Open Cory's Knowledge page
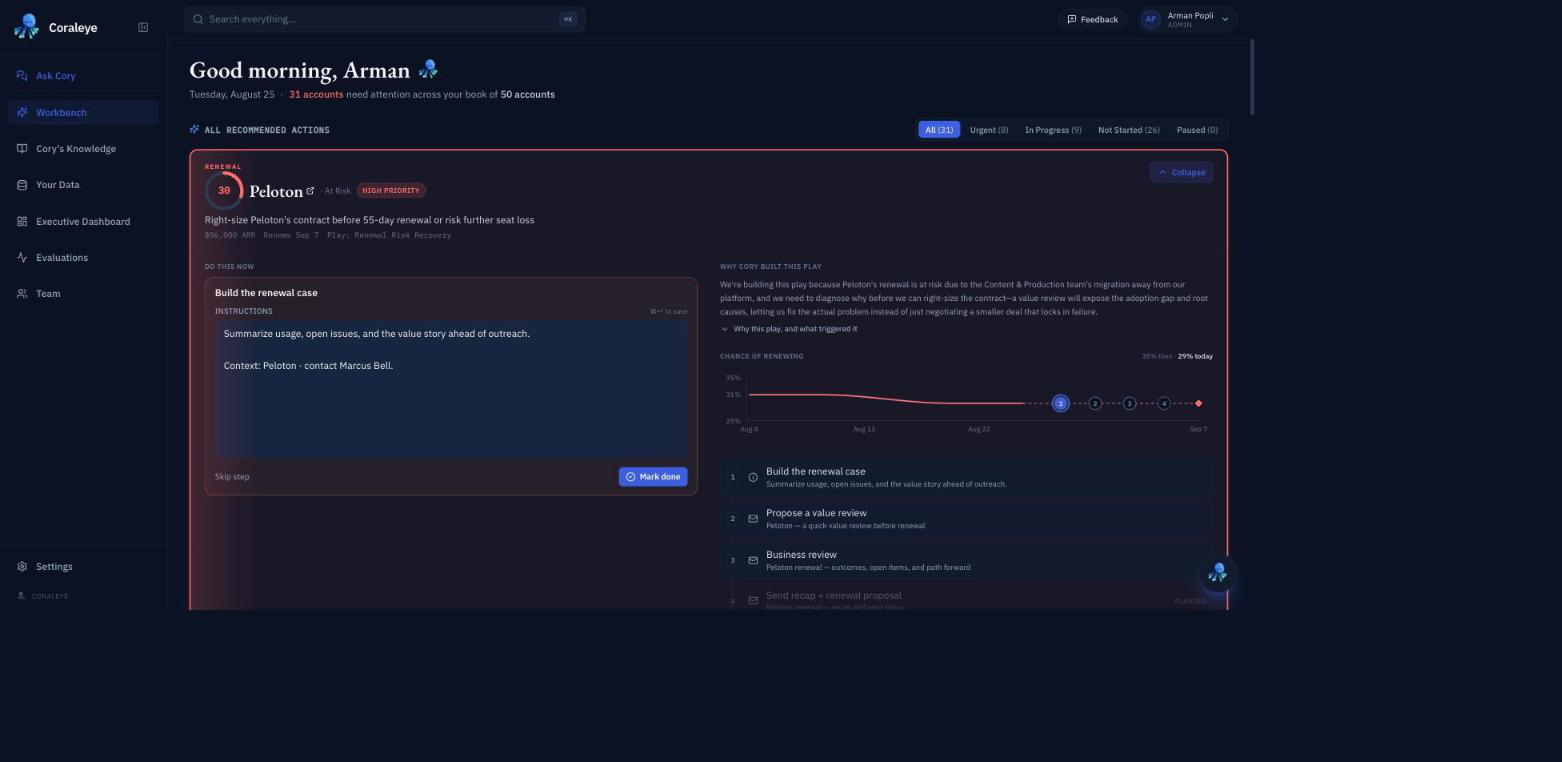This screenshot has width=1562, height=762. click(83, 149)
